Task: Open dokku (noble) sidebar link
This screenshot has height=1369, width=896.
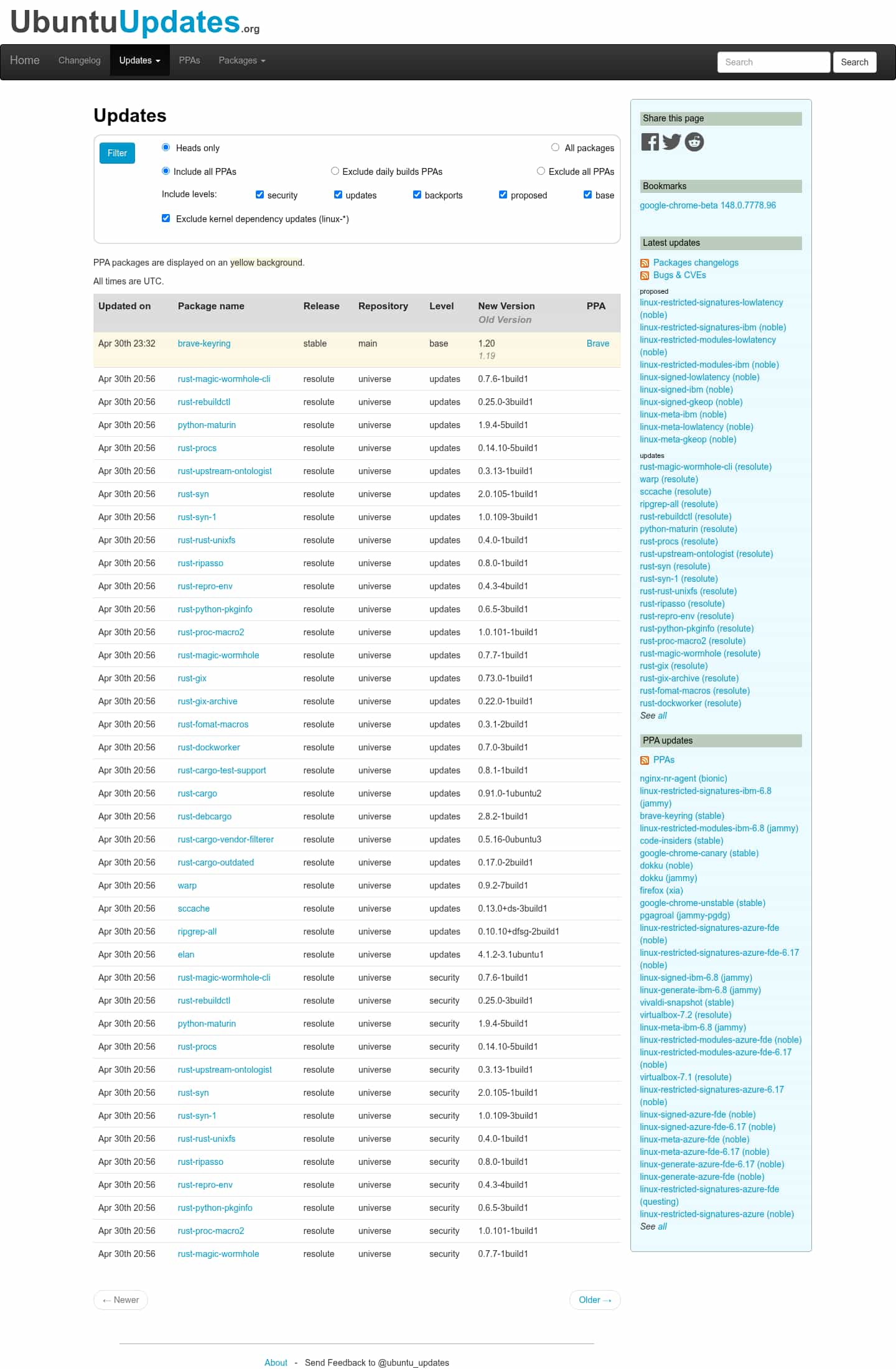Action: [666, 866]
